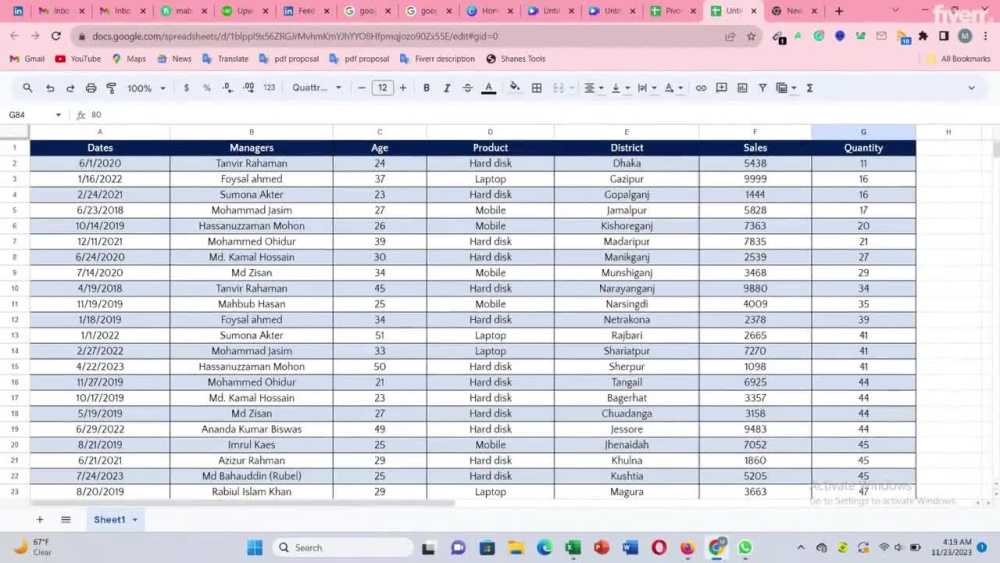
Task: Open the all sheets list
Action: pos(66,520)
